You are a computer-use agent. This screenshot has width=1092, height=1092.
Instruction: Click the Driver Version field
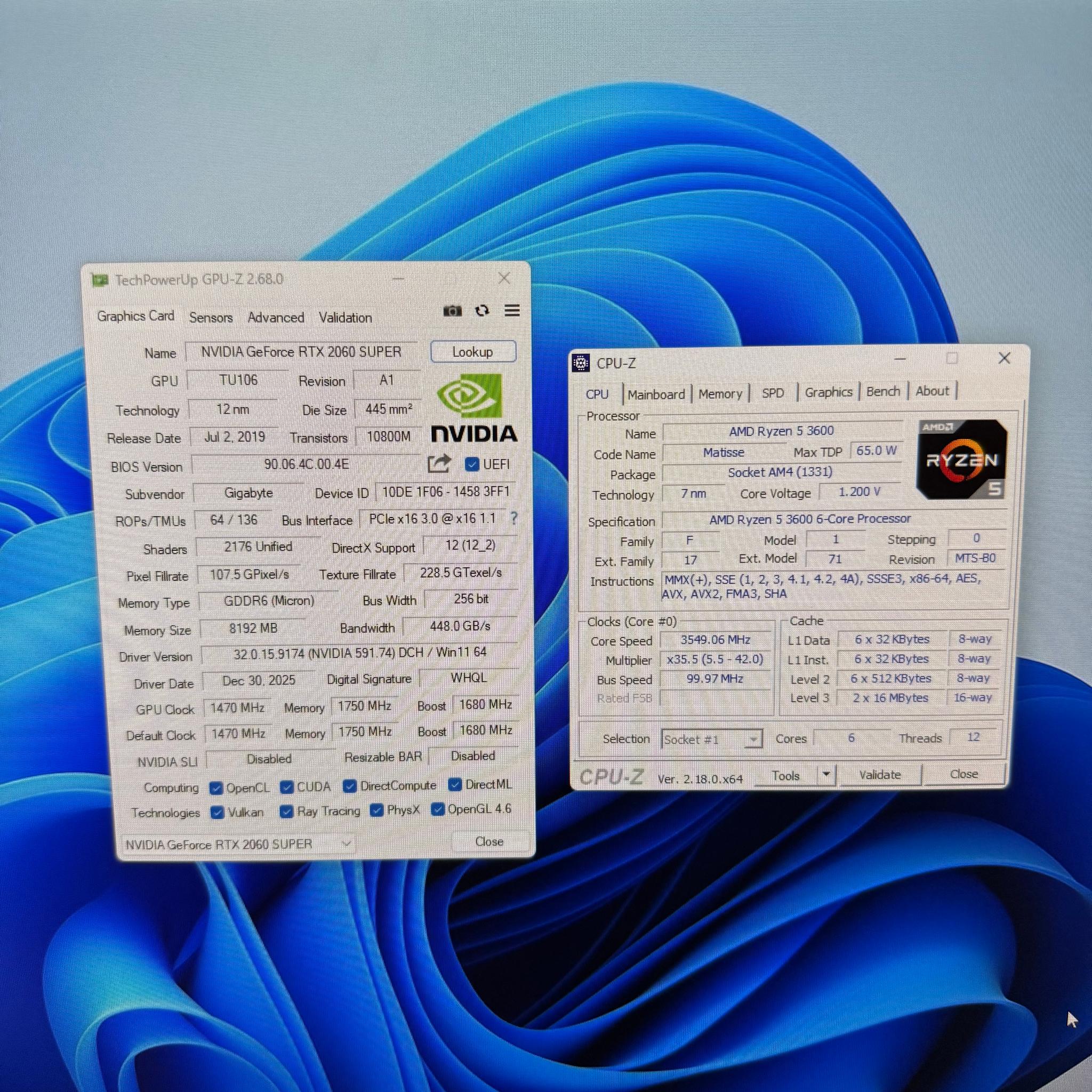click(x=360, y=653)
